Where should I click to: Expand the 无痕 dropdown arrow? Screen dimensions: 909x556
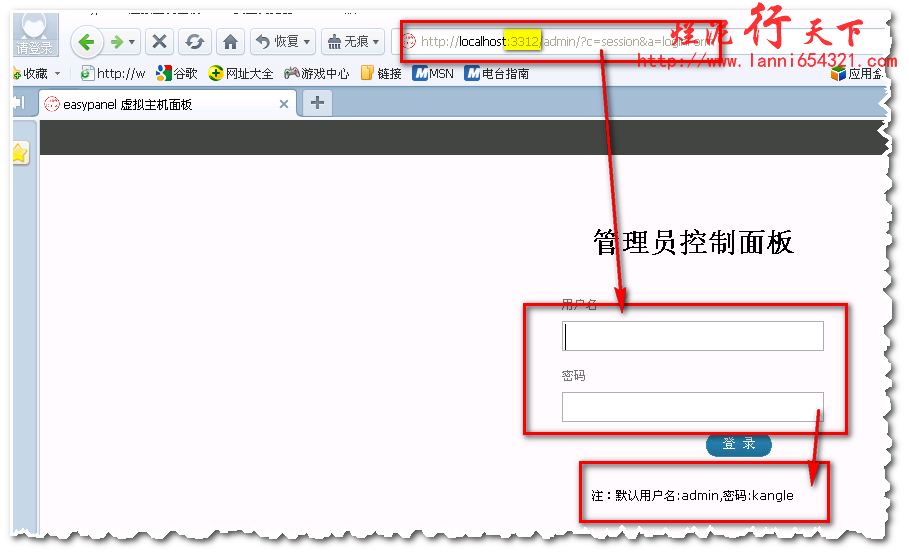tap(376, 42)
